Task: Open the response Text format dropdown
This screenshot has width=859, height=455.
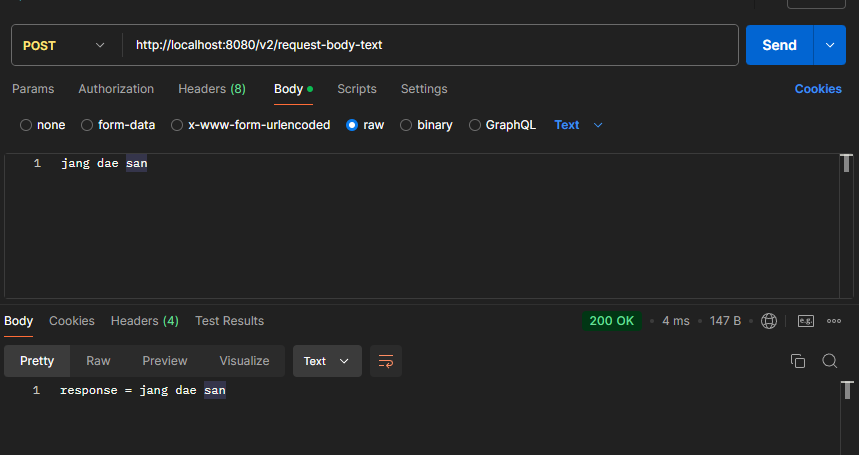Action: coord(327,361)
